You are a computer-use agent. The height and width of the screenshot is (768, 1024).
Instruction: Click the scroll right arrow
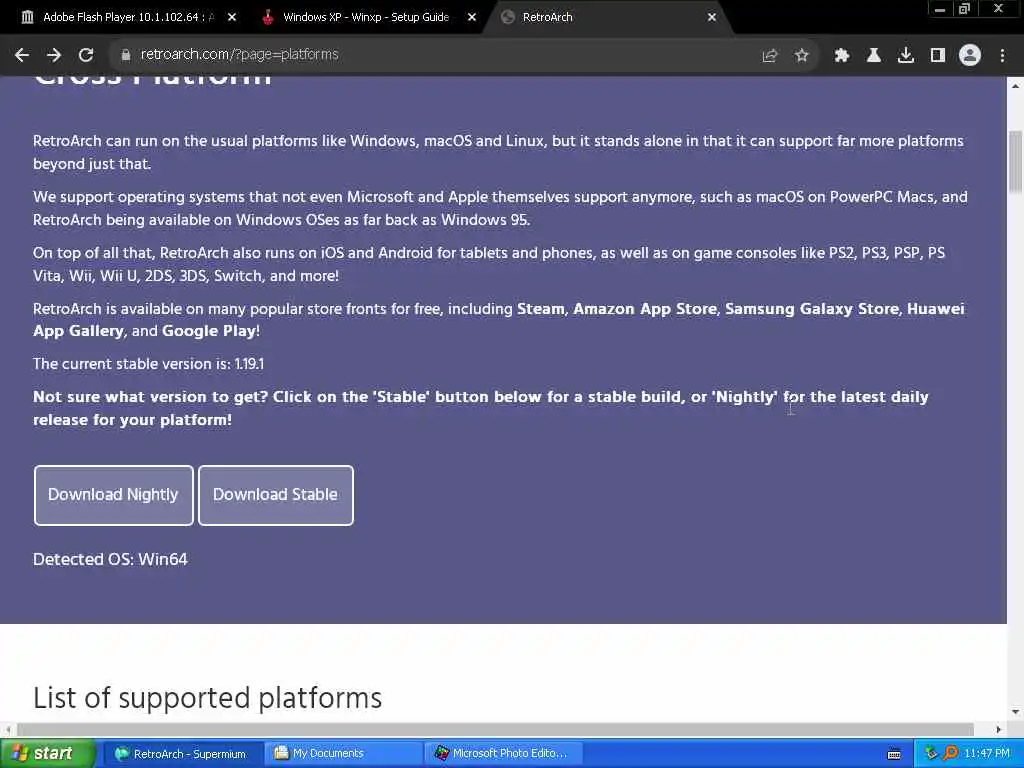click(999, 729)
